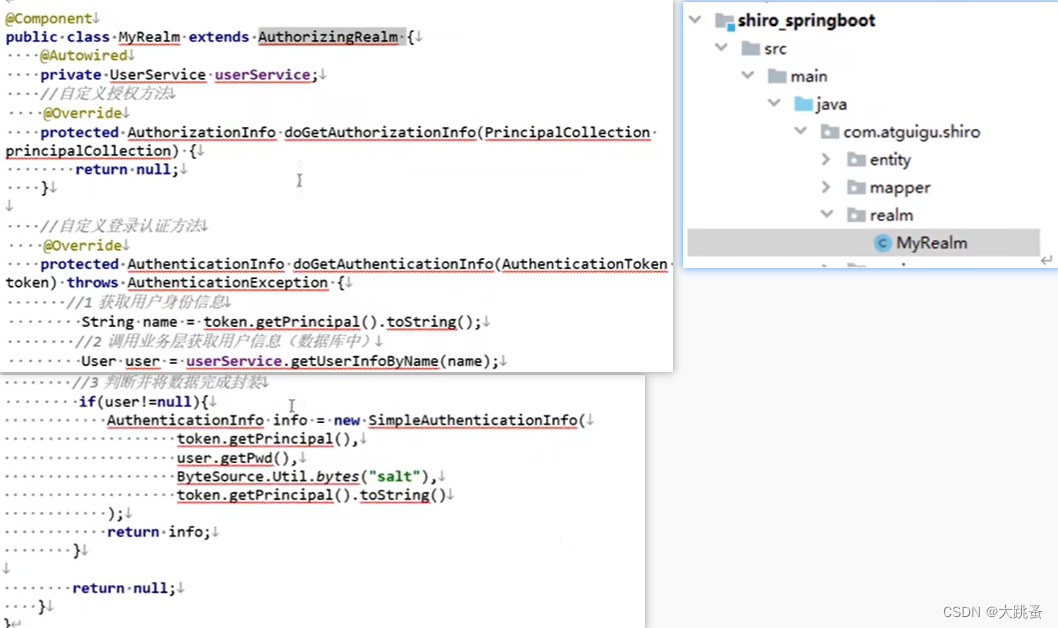Select the realm folder label
1058x628 pixels.
point(891,215)
